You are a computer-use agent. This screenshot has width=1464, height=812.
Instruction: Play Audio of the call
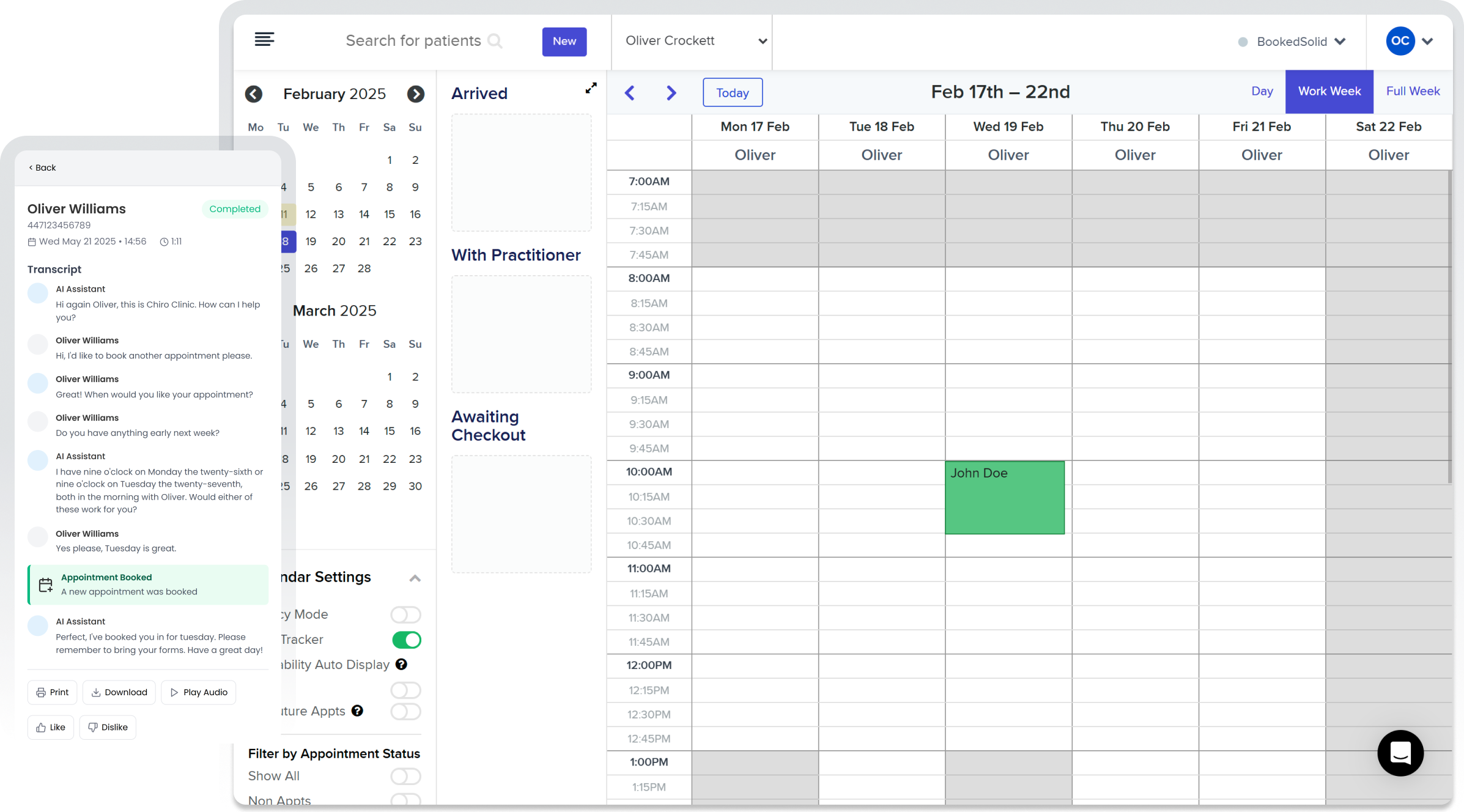pyautogui.click(x=199, y=692)
